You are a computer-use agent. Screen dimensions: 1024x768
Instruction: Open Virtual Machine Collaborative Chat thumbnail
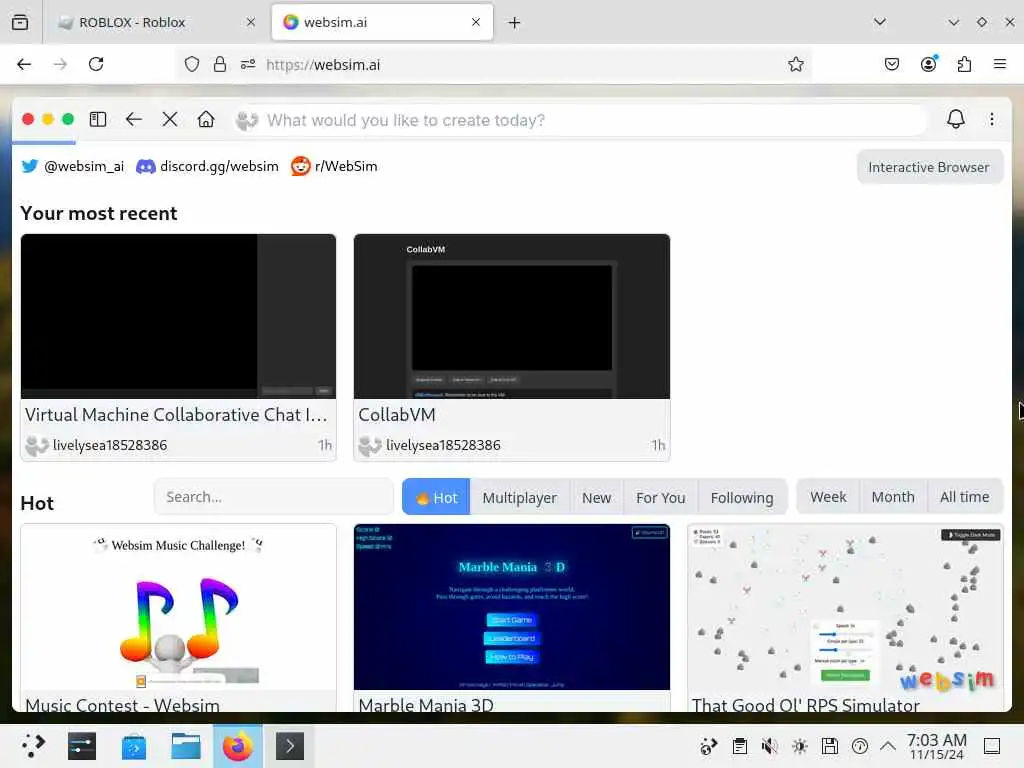[x=178, y=316]
